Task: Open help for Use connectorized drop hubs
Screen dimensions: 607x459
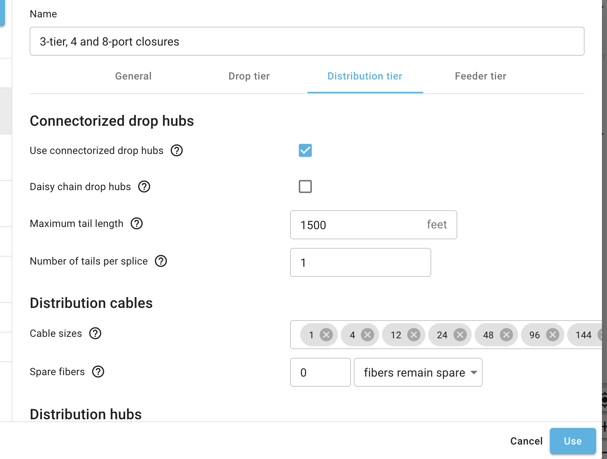Action: coord(177,150)
